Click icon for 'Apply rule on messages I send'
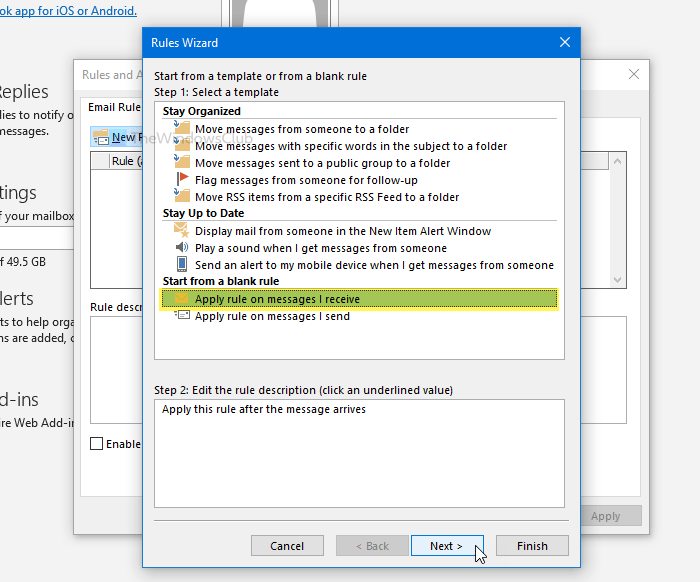The image size is (700, 582). (182, 315)
